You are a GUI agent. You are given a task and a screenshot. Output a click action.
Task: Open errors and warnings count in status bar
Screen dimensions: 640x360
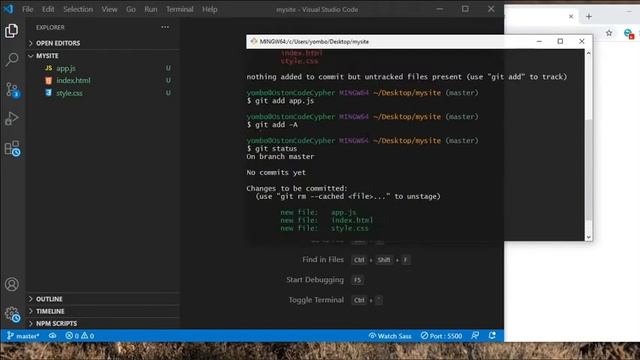pyautogui.click(x=80, y=336)
